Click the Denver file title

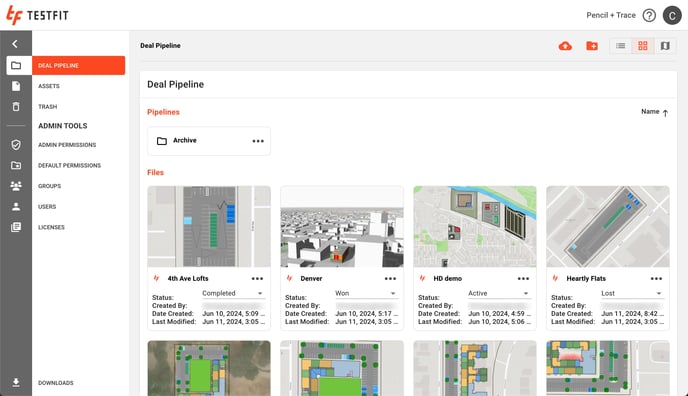(x=311, y=278)
